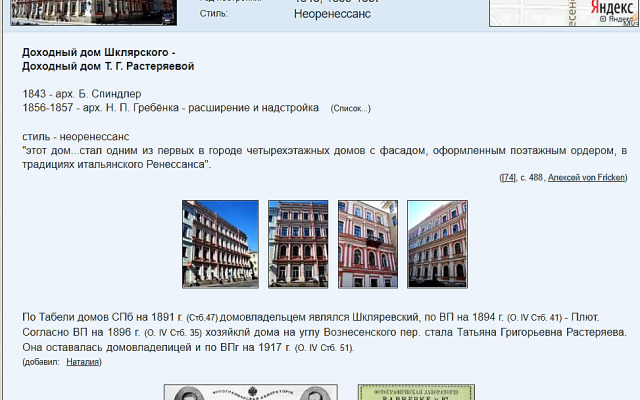Click the line стиль - неоренессанс
Screen dimensions: 640x400
click(76, 137)
